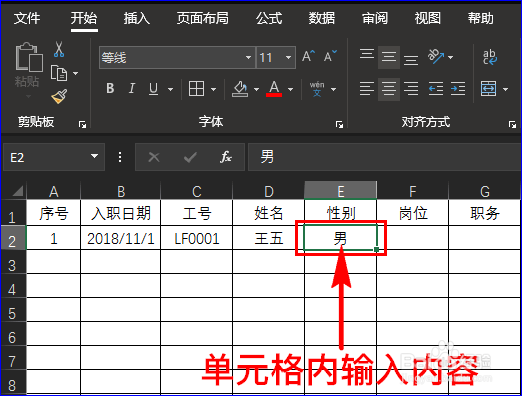Decrease font size with smaller A icon

[x=330, y=56]
